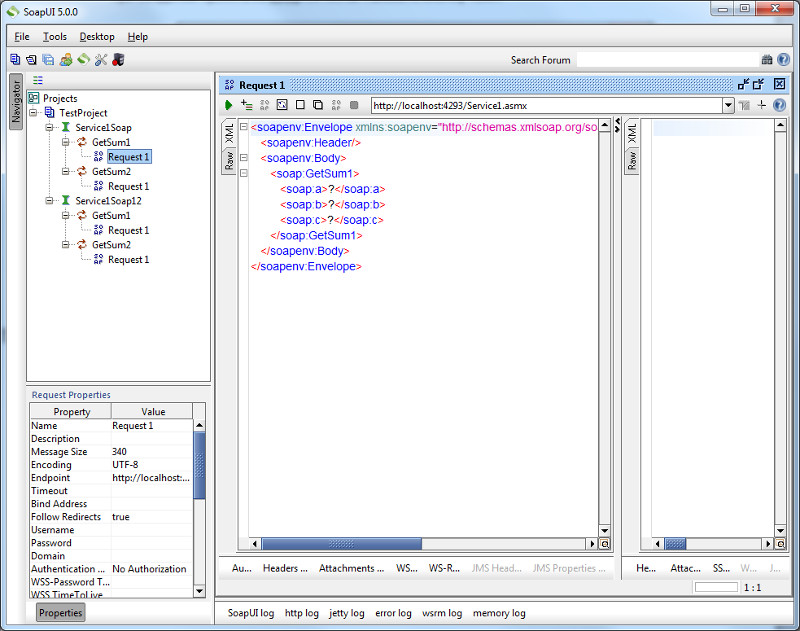The image size is (800, 631).
Task: Click the save all projects icon
Action: tap(48, 60)
